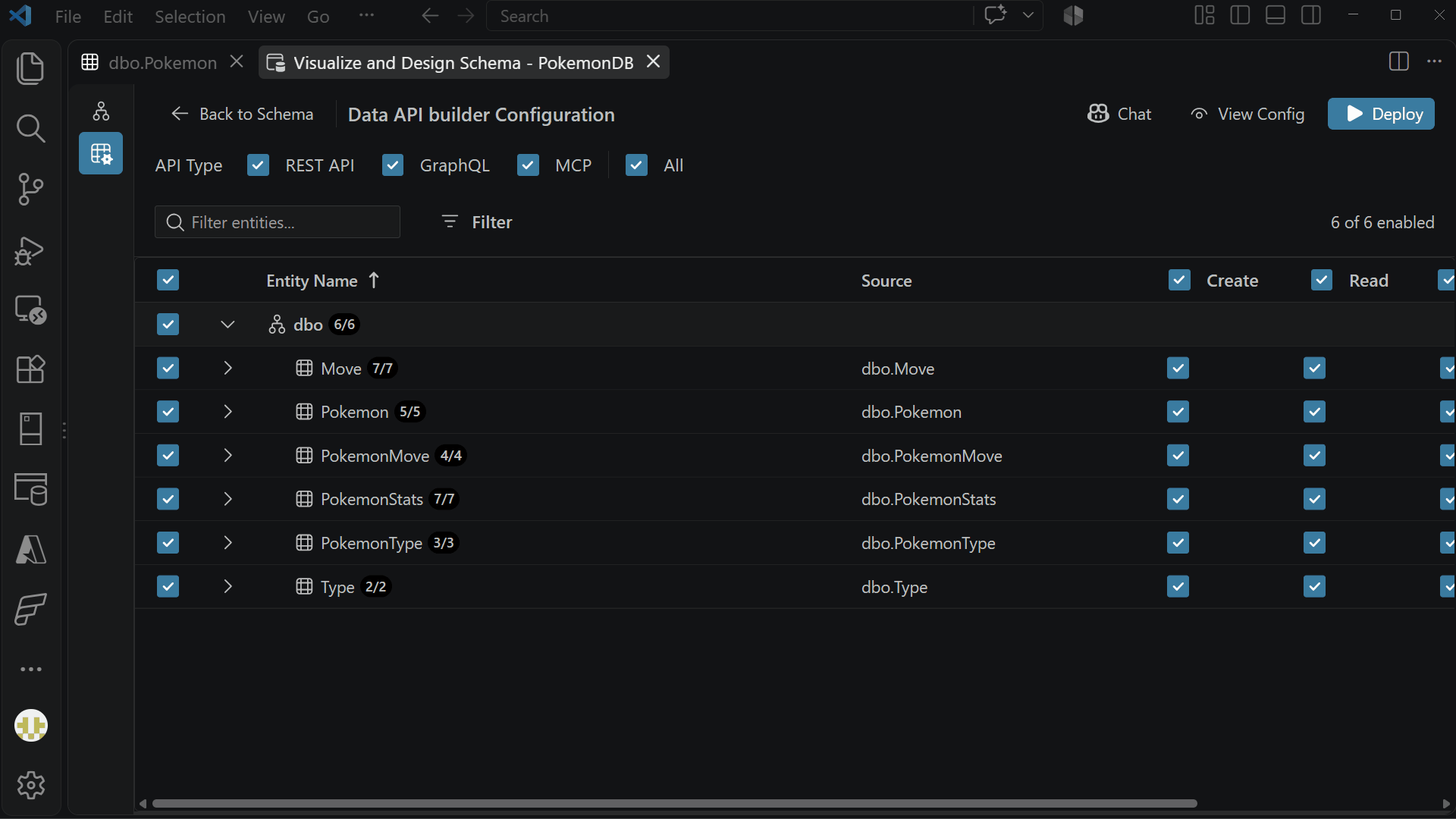1456x819 pixels.
Task: Expand the Type entity row
Action: point(227,586)
